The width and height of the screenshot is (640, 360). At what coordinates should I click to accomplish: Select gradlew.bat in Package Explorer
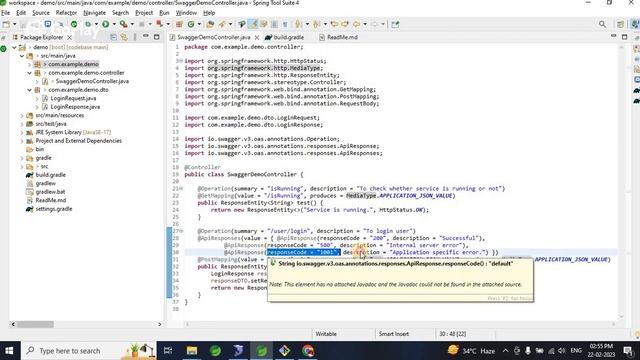click(50, 192)
